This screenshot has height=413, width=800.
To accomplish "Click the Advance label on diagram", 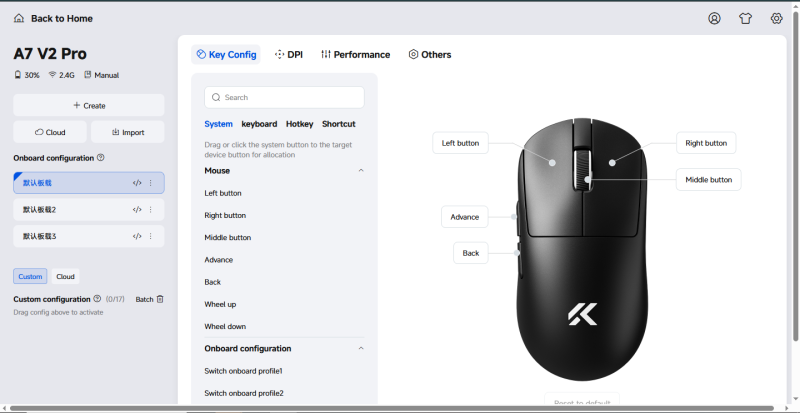I will [465, 217].
